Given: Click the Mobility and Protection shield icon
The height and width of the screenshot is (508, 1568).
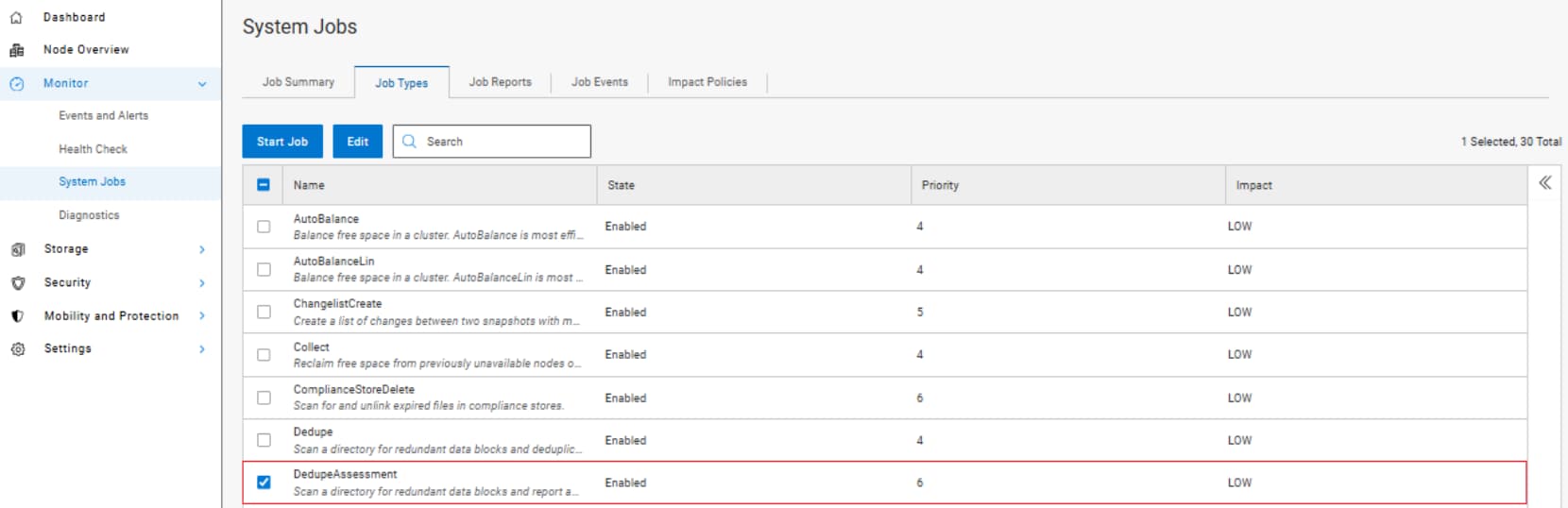Looking at the screenshot, I should tap(17, 316).
